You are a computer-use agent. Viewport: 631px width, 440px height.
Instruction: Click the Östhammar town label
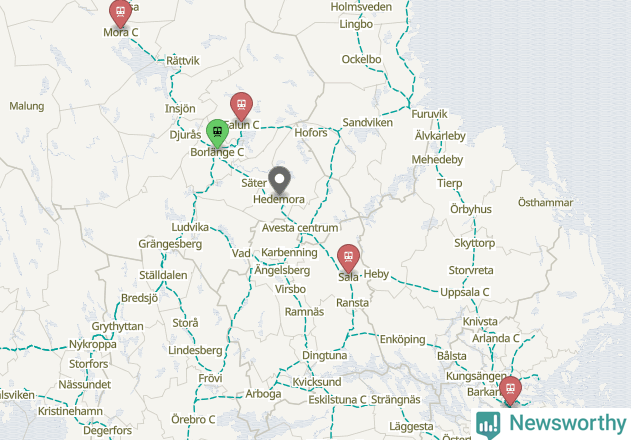pyautogui.click(x=545, y=202)
